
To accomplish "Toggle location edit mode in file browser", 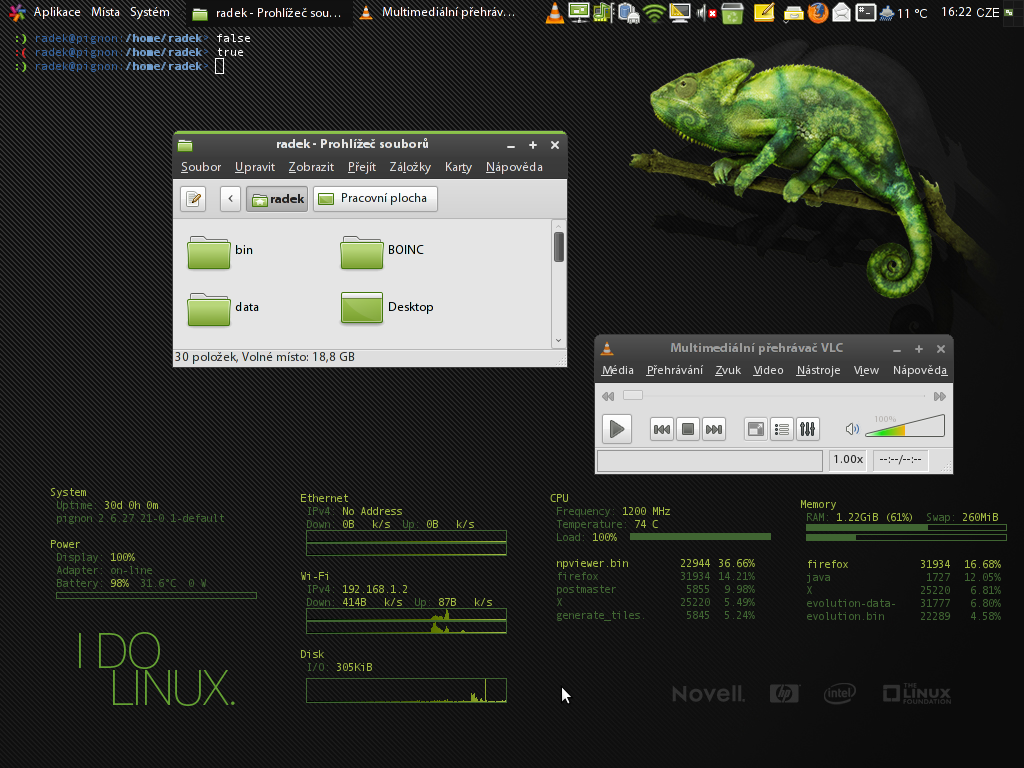I will [x=193, y=199].
